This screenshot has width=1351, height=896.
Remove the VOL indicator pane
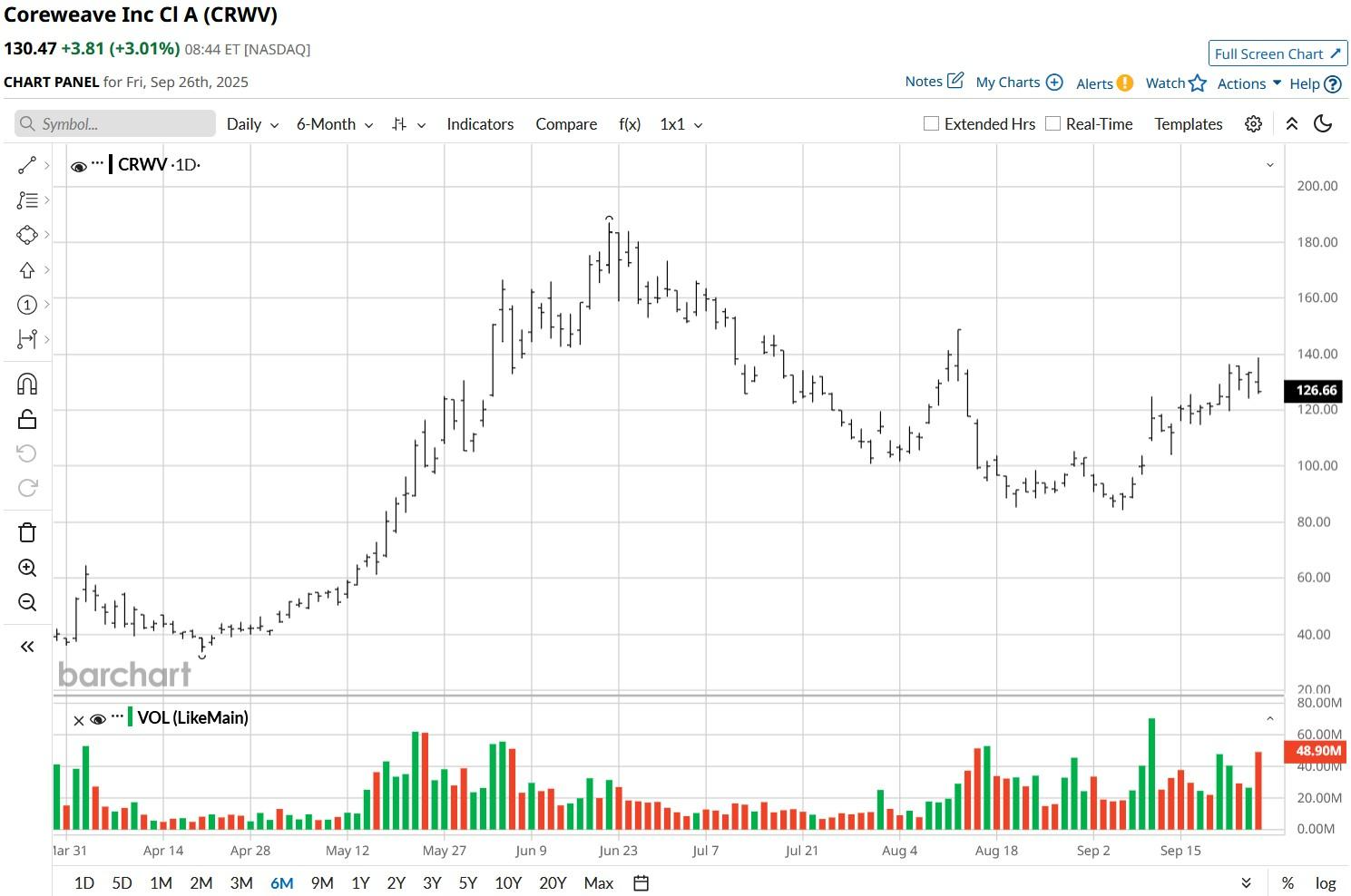click(79, 720)
